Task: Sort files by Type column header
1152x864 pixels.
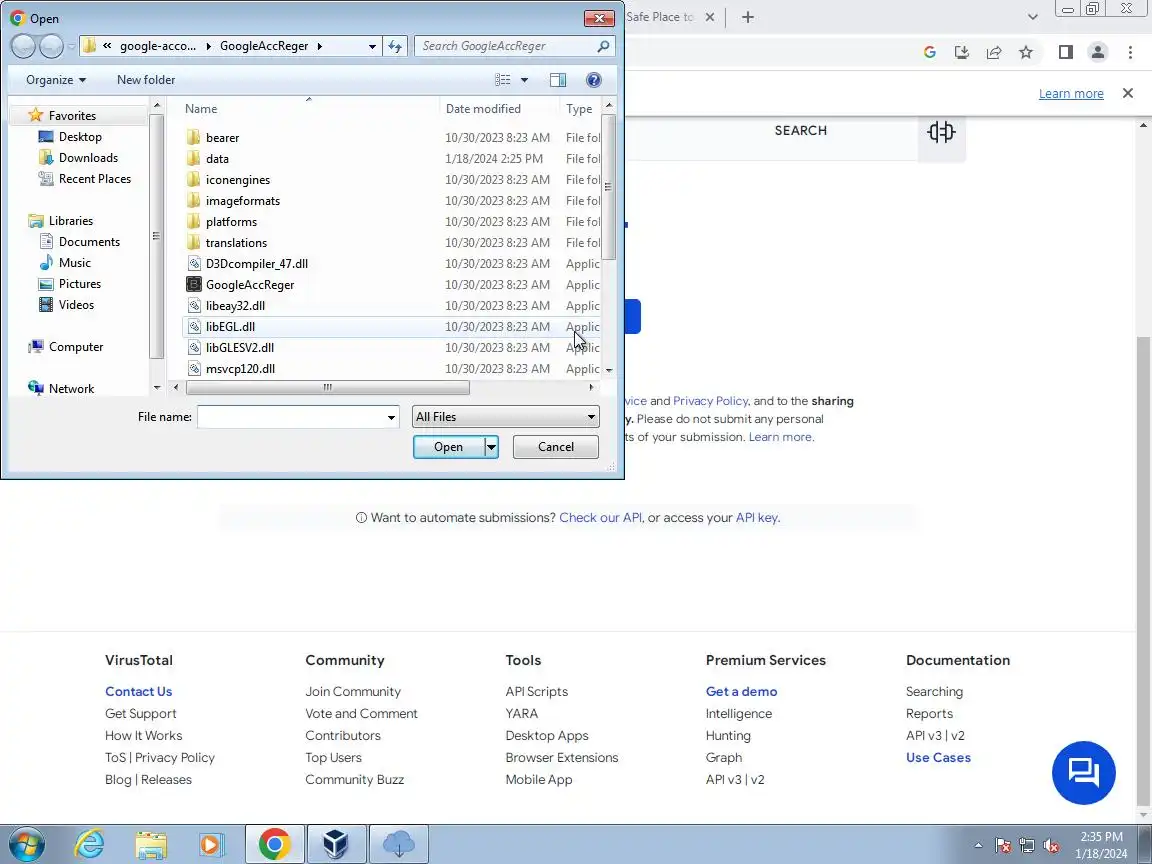Action: point(580,109)
